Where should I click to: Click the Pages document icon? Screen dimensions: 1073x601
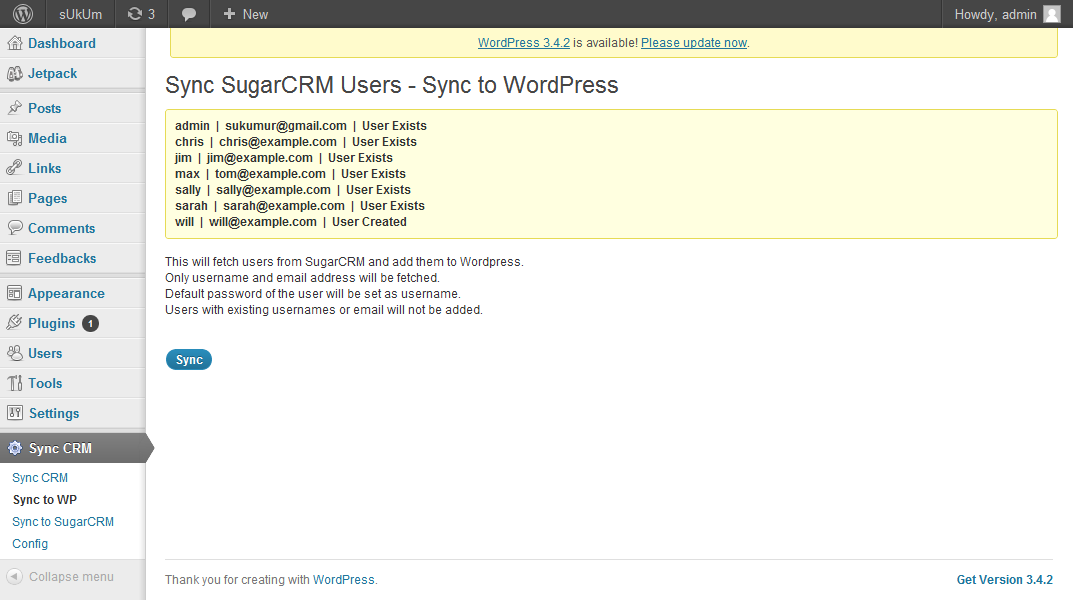coord(14,199)
